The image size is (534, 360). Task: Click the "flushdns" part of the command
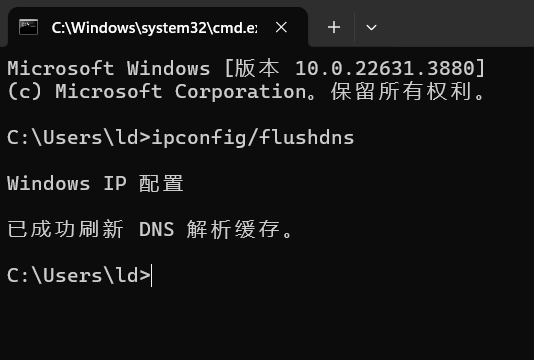coord(307,138)
